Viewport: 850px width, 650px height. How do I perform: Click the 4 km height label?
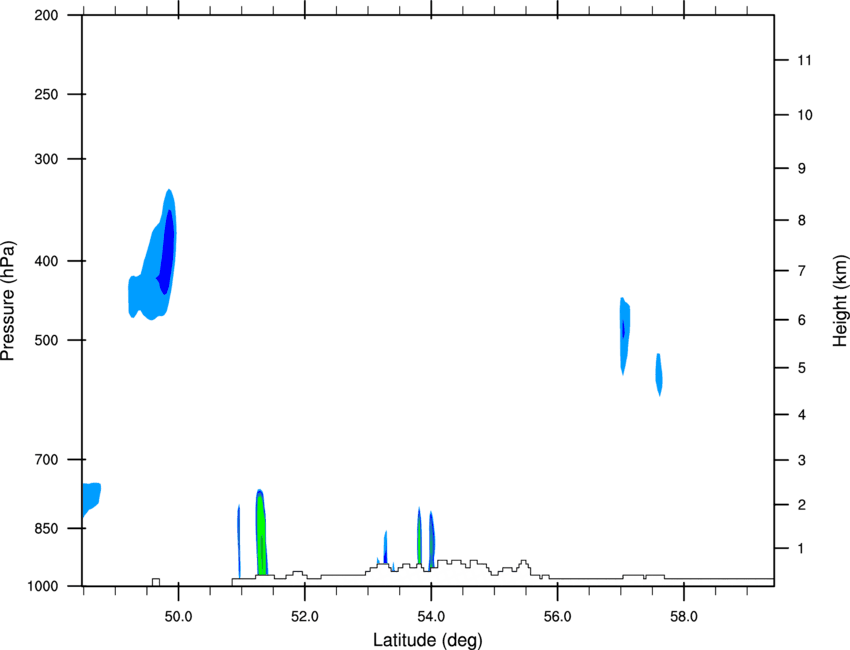(x=801, y=415)
